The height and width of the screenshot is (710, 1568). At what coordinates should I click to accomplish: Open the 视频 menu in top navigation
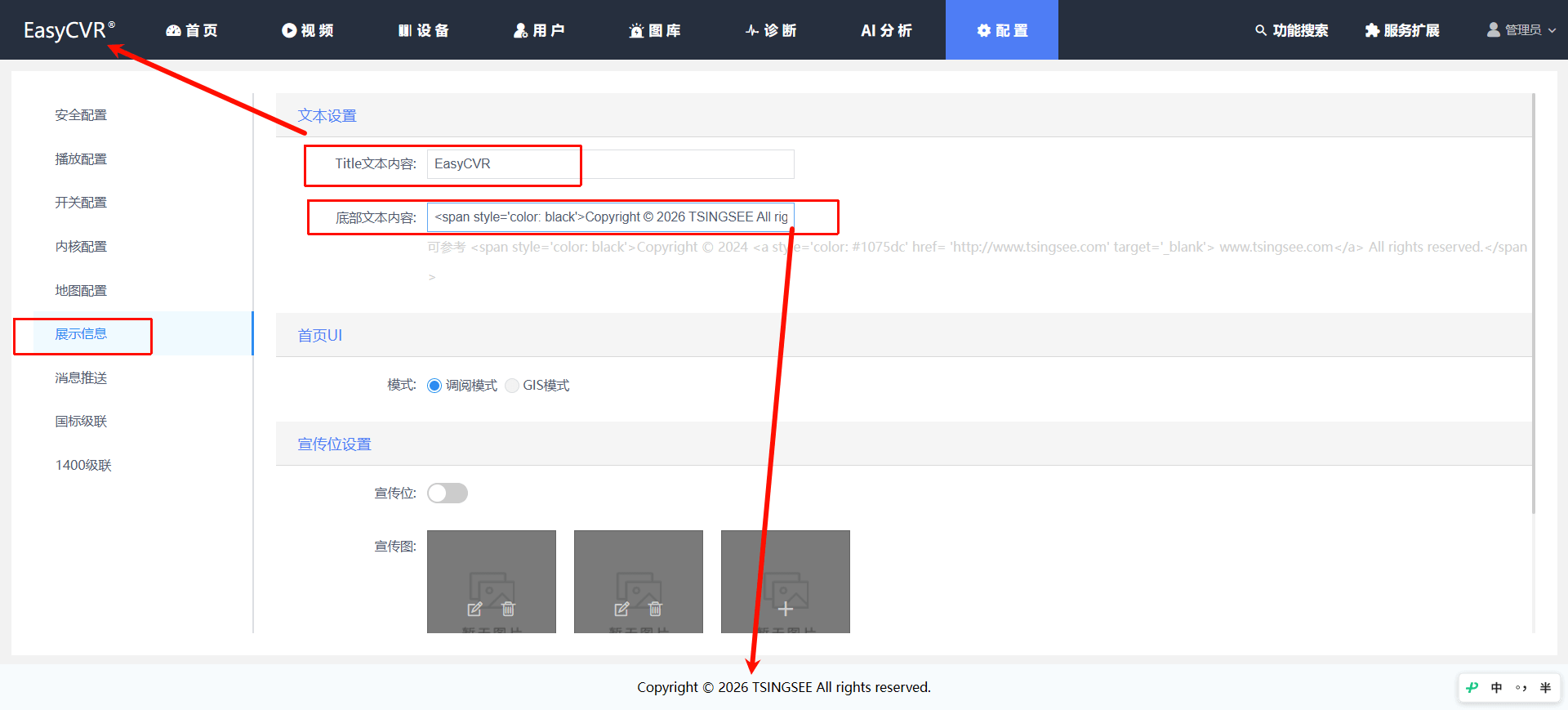(x=308, y=30)
